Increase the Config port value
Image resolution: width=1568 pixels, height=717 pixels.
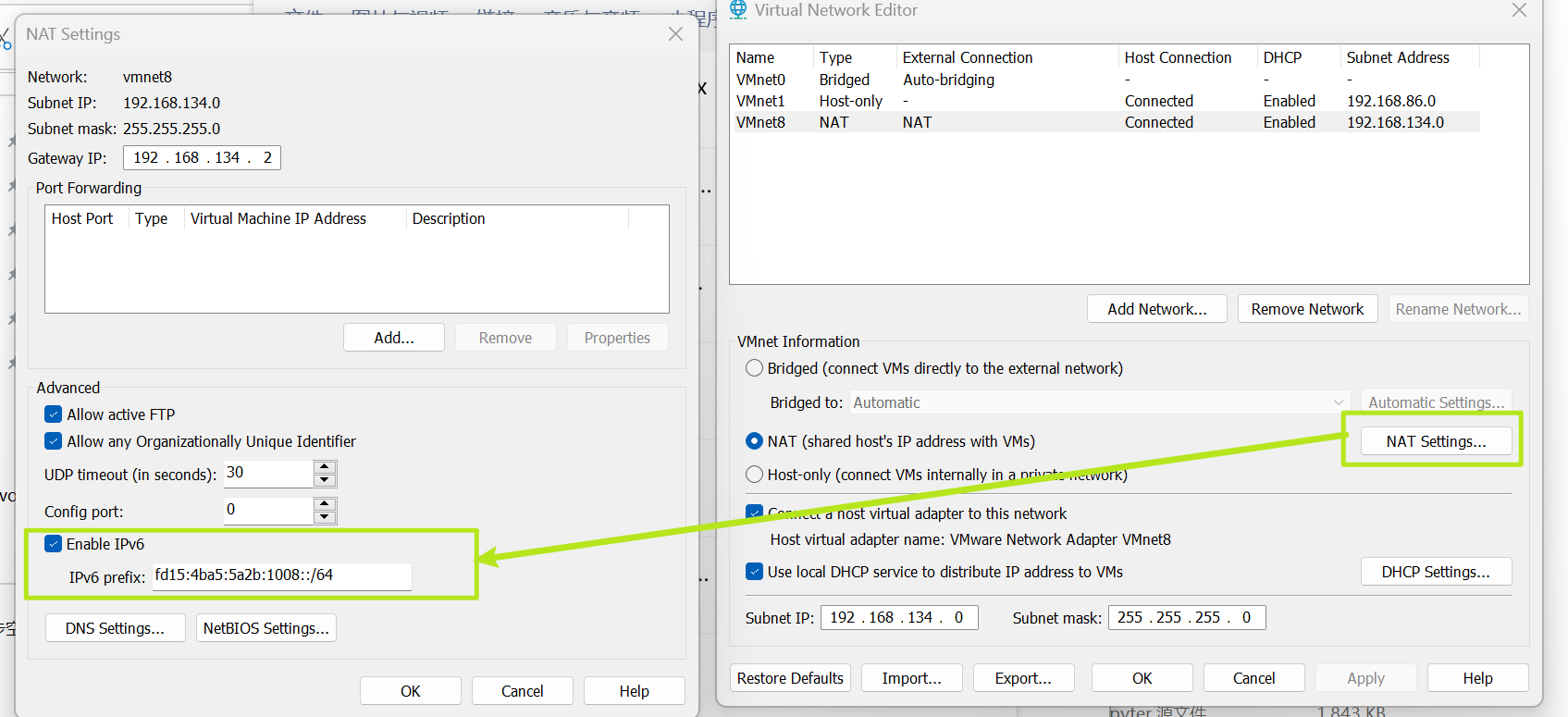pyautogui.click(x=325, y=504)
